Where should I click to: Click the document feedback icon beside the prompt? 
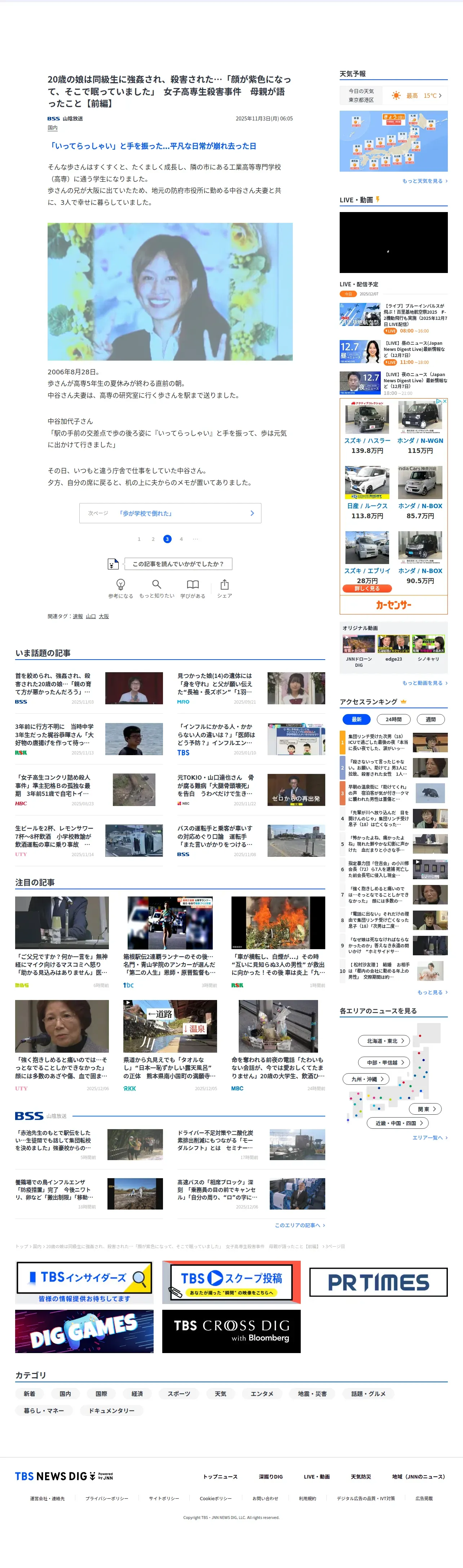click(x=113, y=564)
